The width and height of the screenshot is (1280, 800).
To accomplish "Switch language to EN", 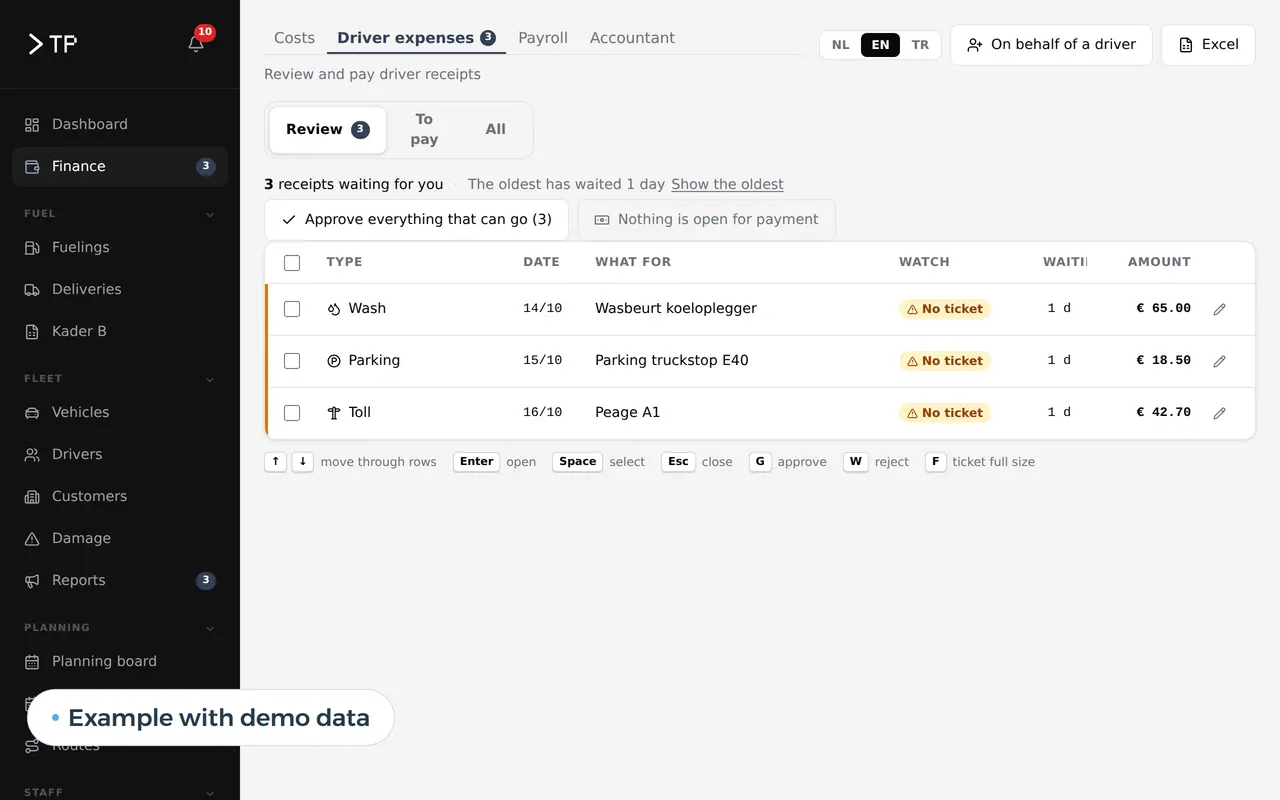I will pos(880,45).
